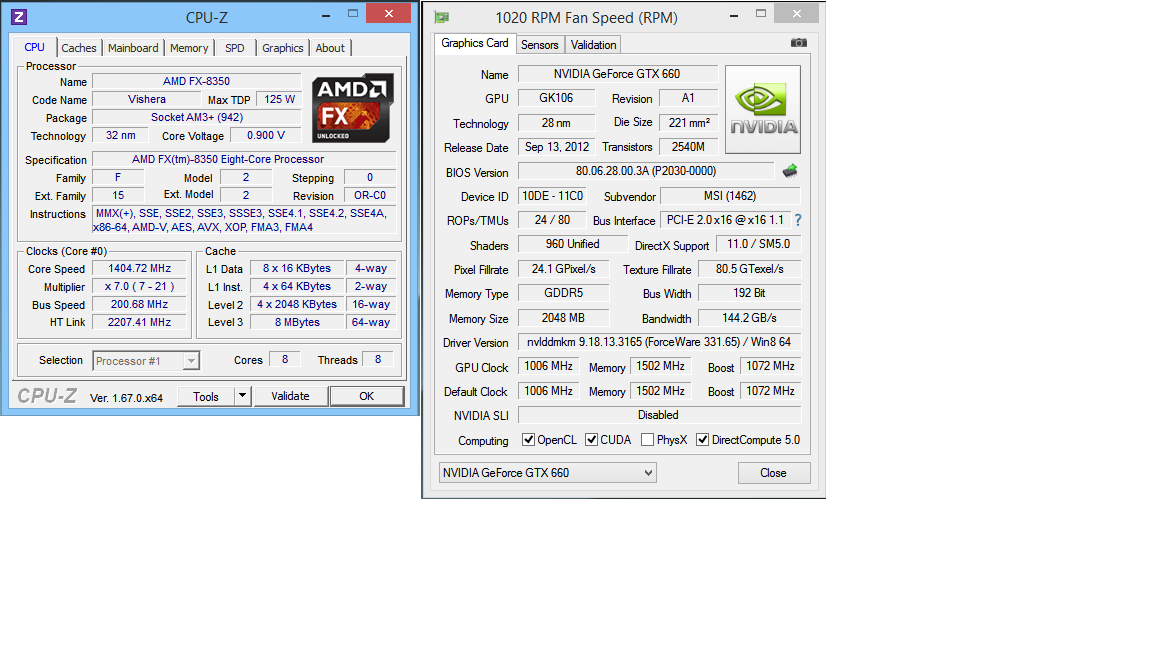Click the processor name AMD FX-8350
Screen dimensions: 1152x648
point(196,81)
